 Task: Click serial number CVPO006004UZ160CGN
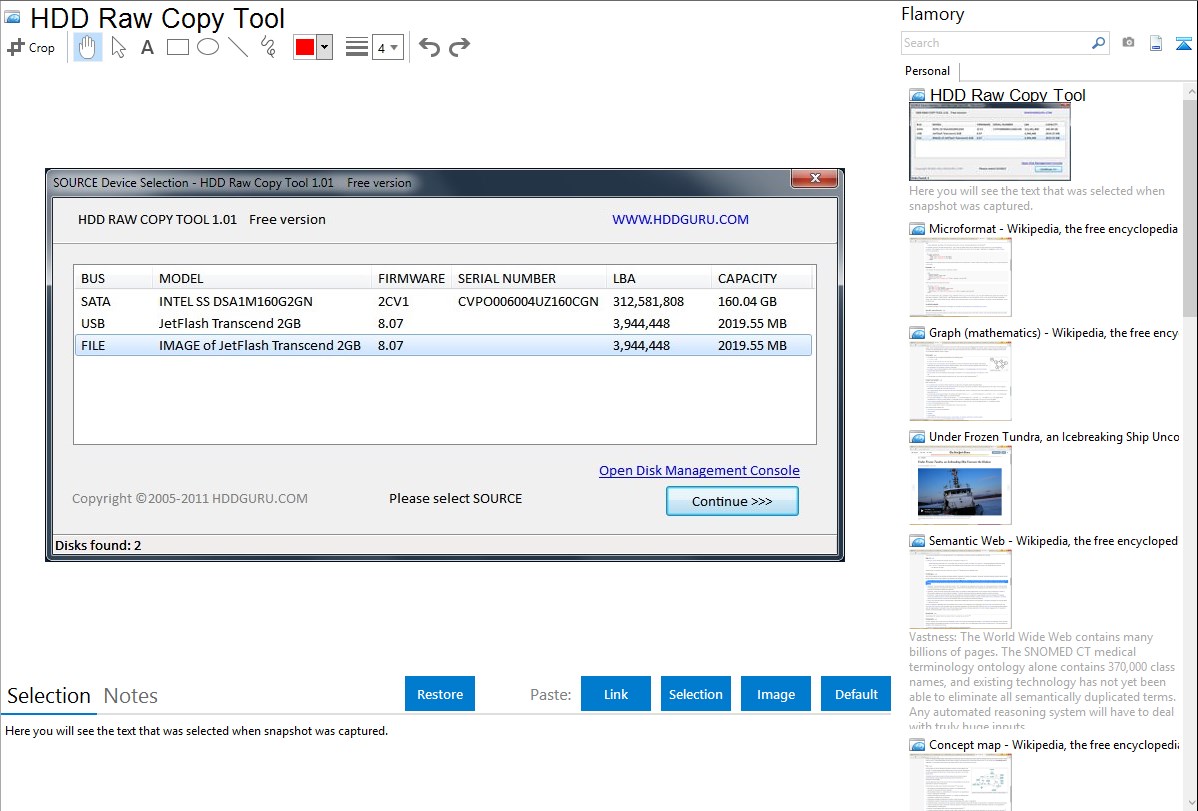point(528,301)
